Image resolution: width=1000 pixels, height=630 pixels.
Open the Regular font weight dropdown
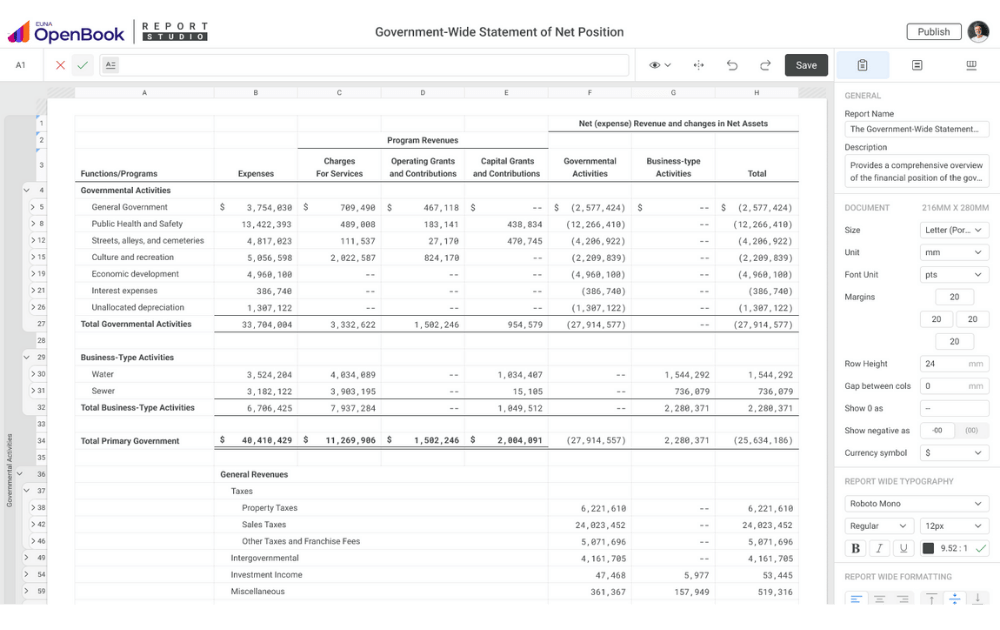click(x=879, y=526)
